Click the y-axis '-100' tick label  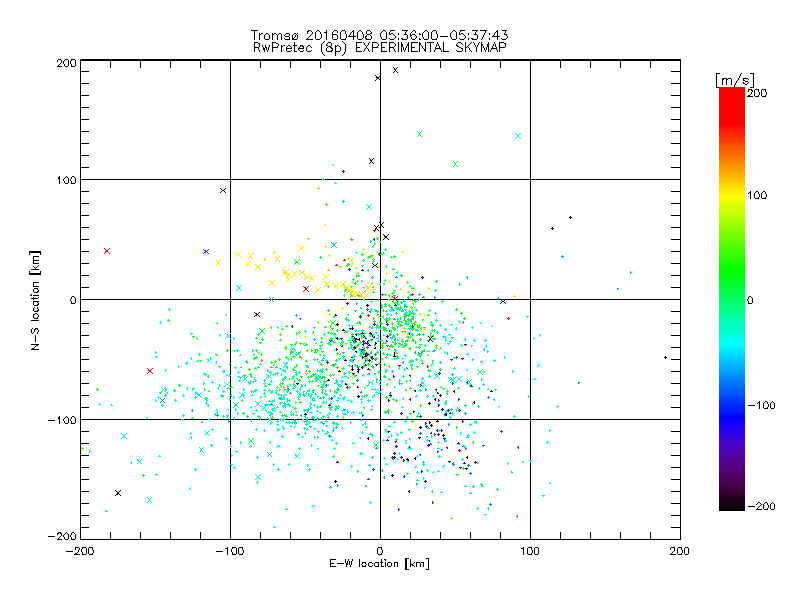62,420
